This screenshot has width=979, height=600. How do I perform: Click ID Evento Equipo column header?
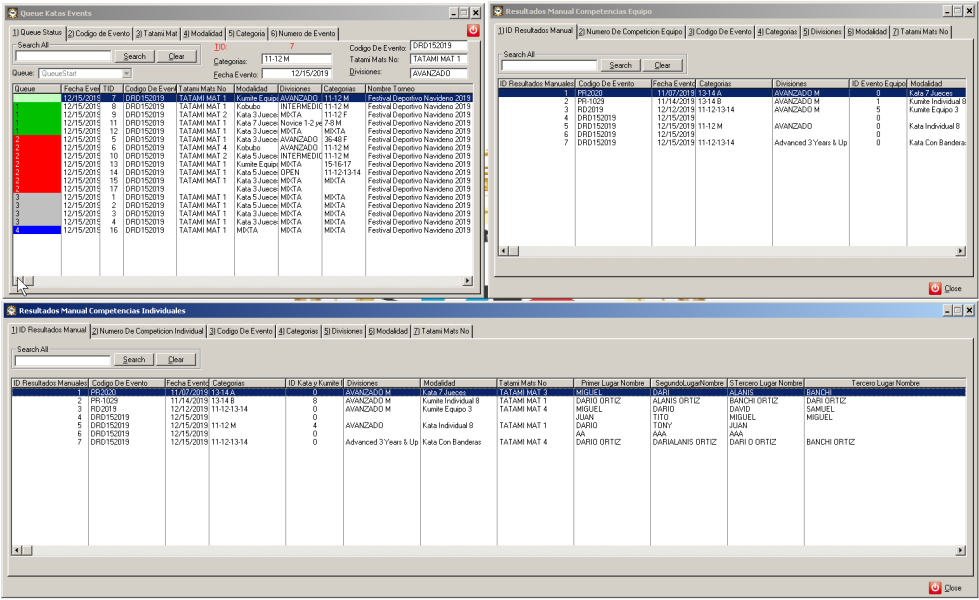878,84
